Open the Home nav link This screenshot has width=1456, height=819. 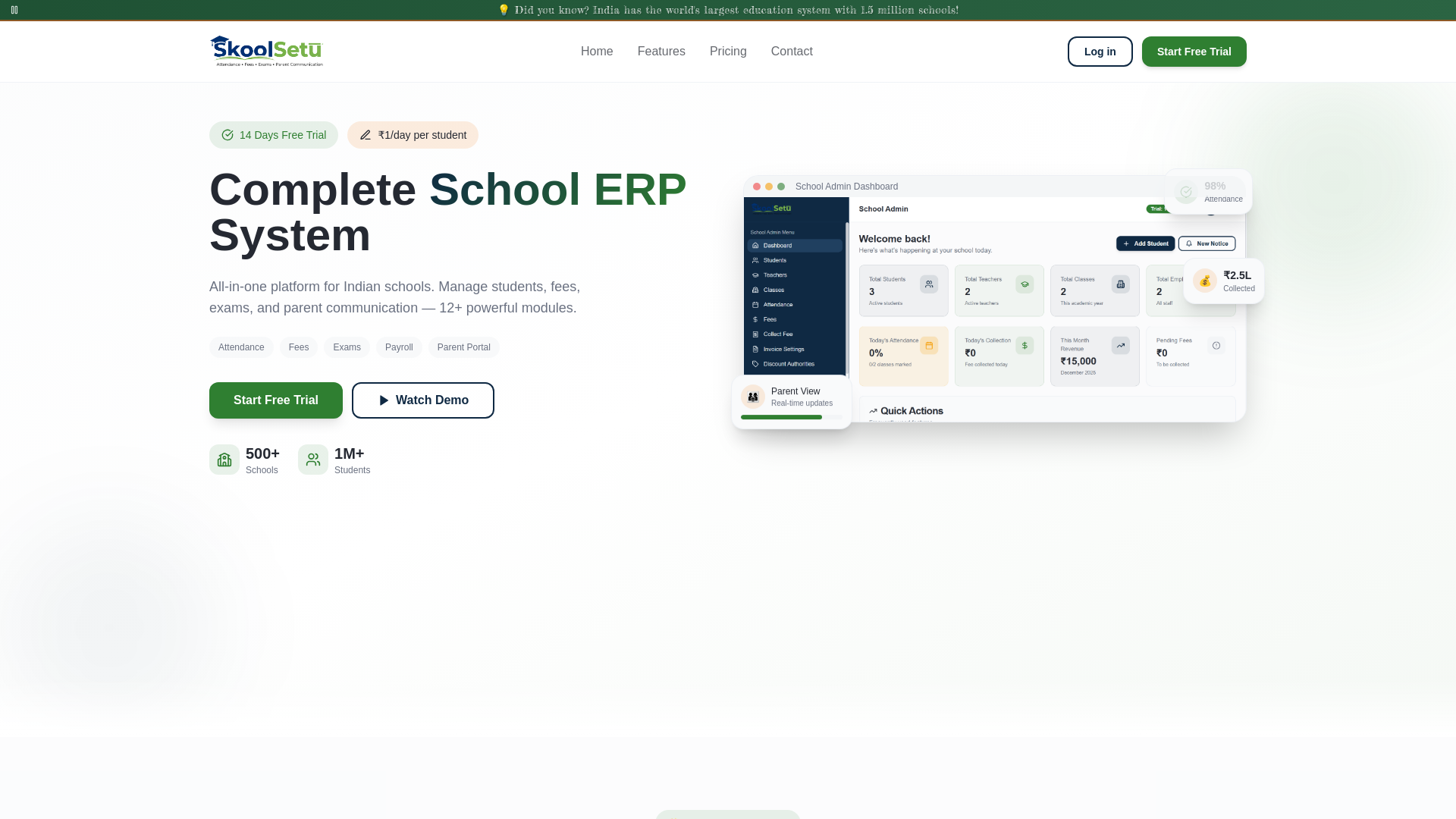[x=597, y=52]
